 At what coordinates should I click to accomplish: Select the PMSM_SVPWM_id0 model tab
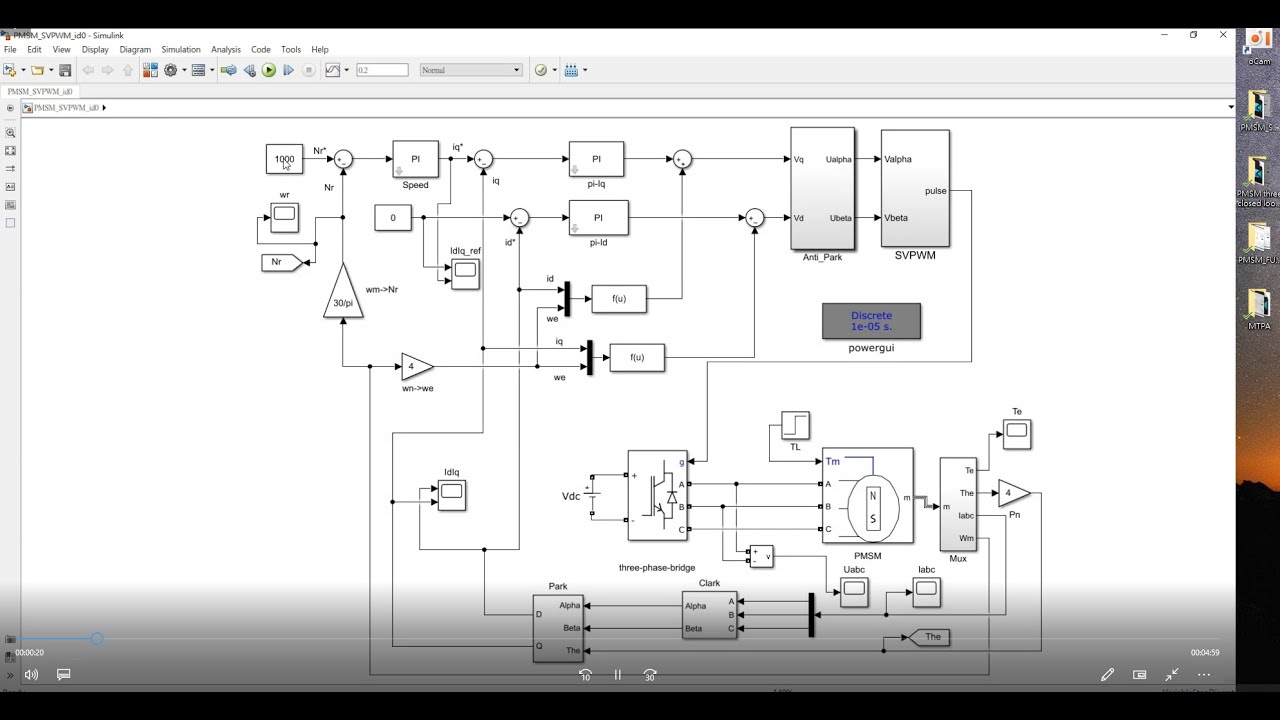click(x=40, y=91)
